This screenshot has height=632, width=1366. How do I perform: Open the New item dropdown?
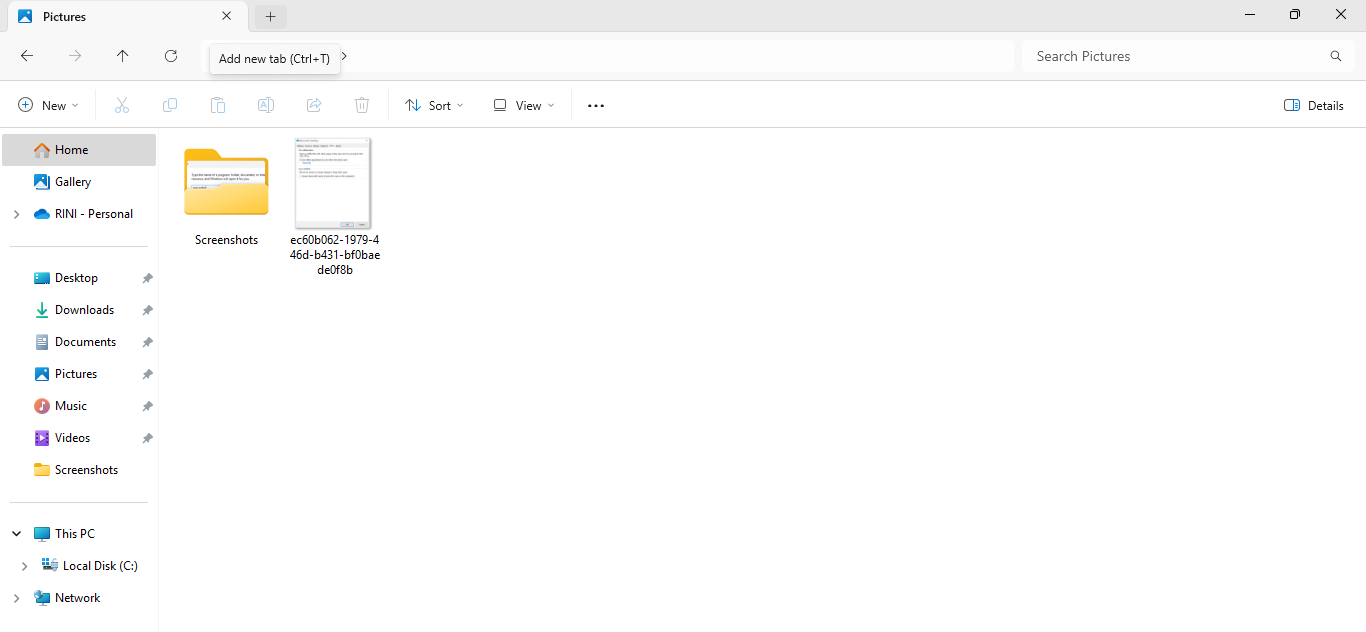tap(48, 105)
